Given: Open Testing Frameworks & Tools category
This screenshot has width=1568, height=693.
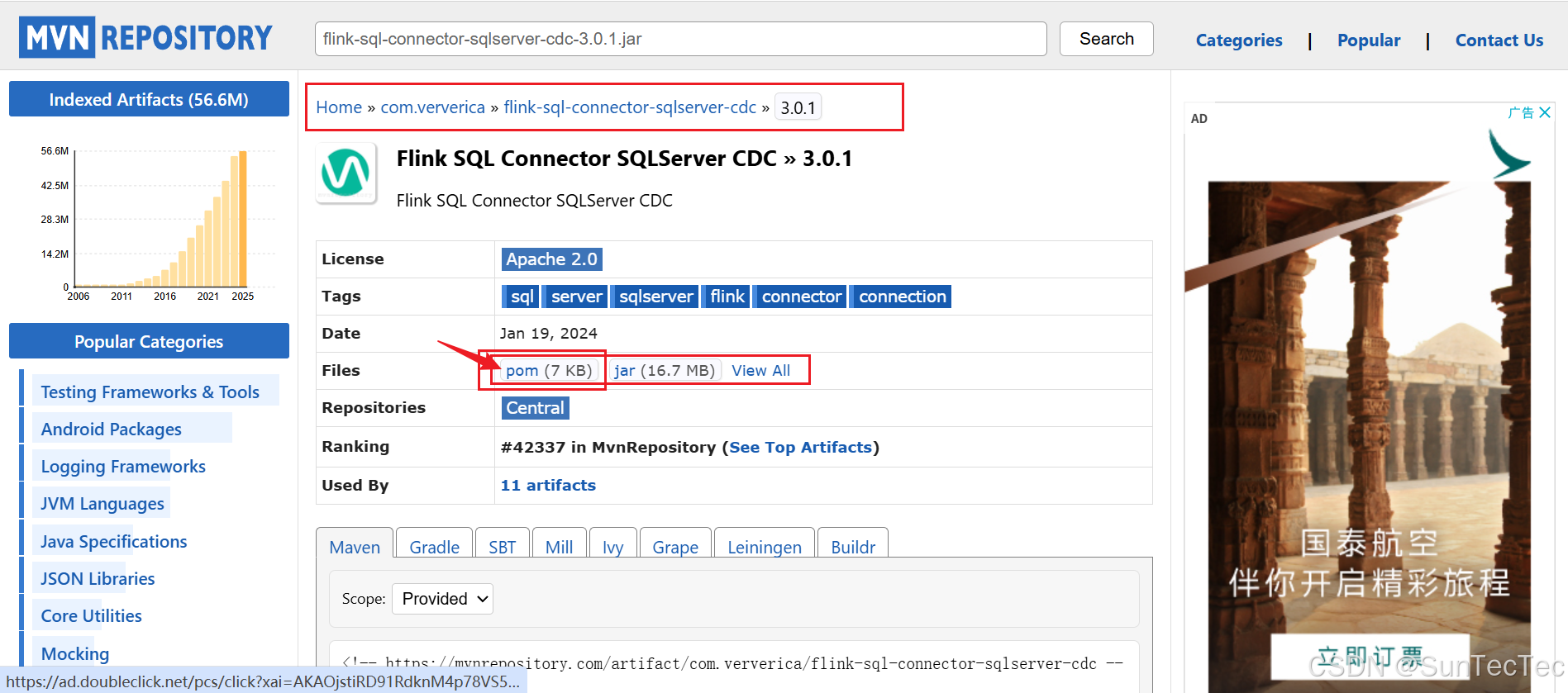Looking at the screenshot, I should [x=150, y=392].
